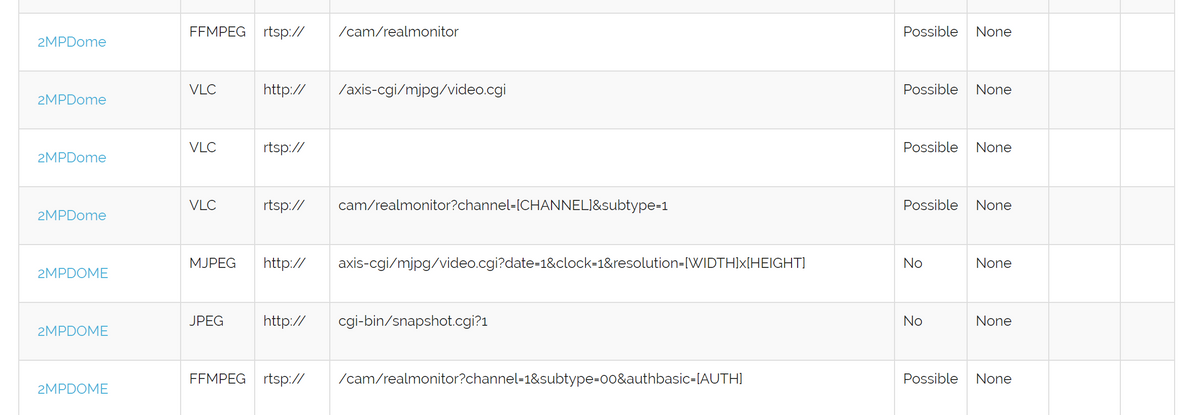
Task: Open 2MPDOME link for authbasic=[AUTH] FFMPEG row
Action: 72,389
